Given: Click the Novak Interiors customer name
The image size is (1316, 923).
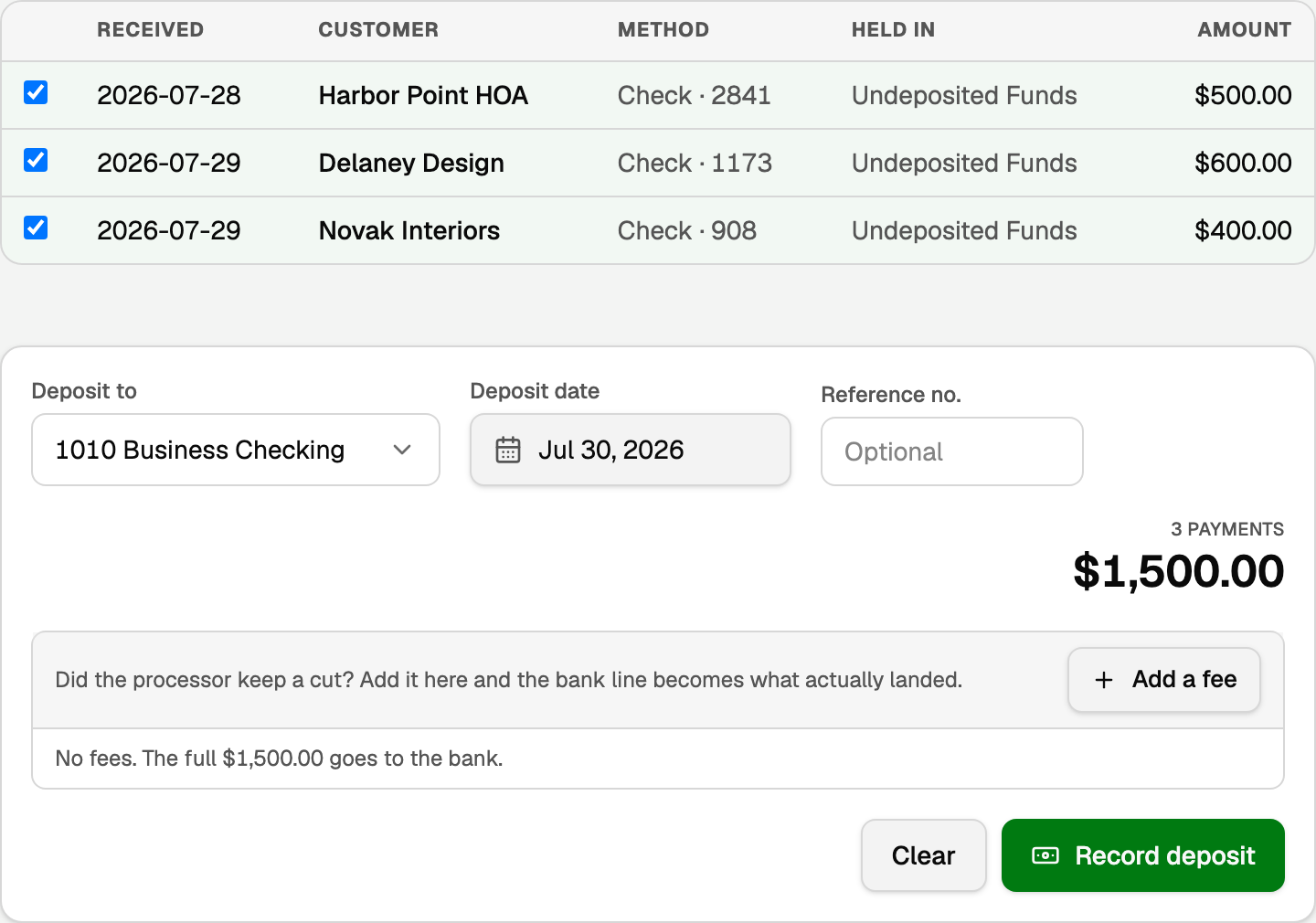Looking at the screenshot, I should [409, 230].
